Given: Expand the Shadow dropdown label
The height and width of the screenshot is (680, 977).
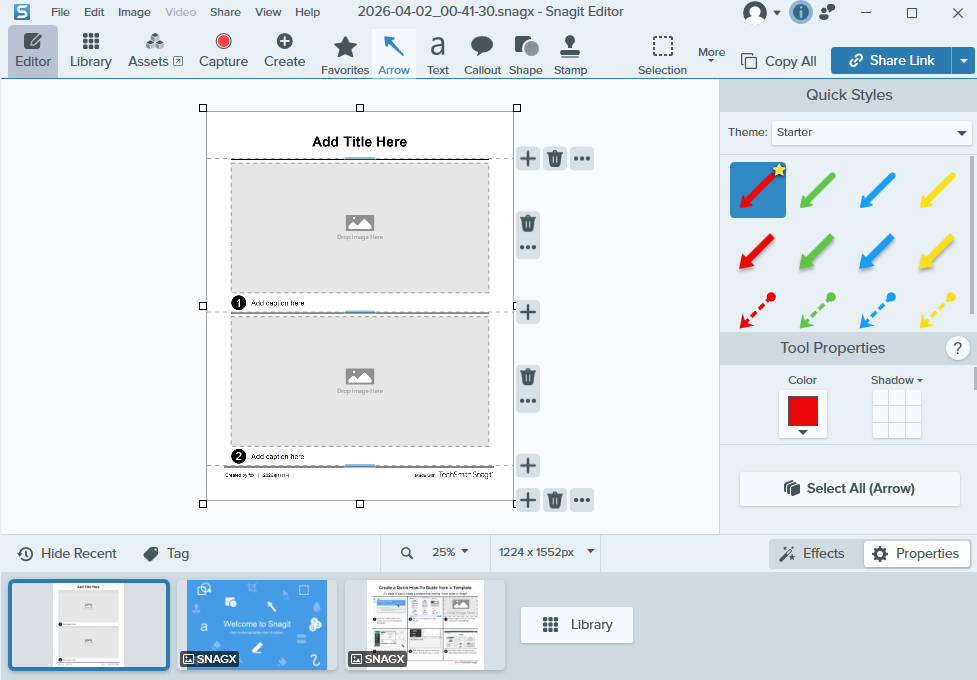Looking at the screenshot, I should 896,380.
